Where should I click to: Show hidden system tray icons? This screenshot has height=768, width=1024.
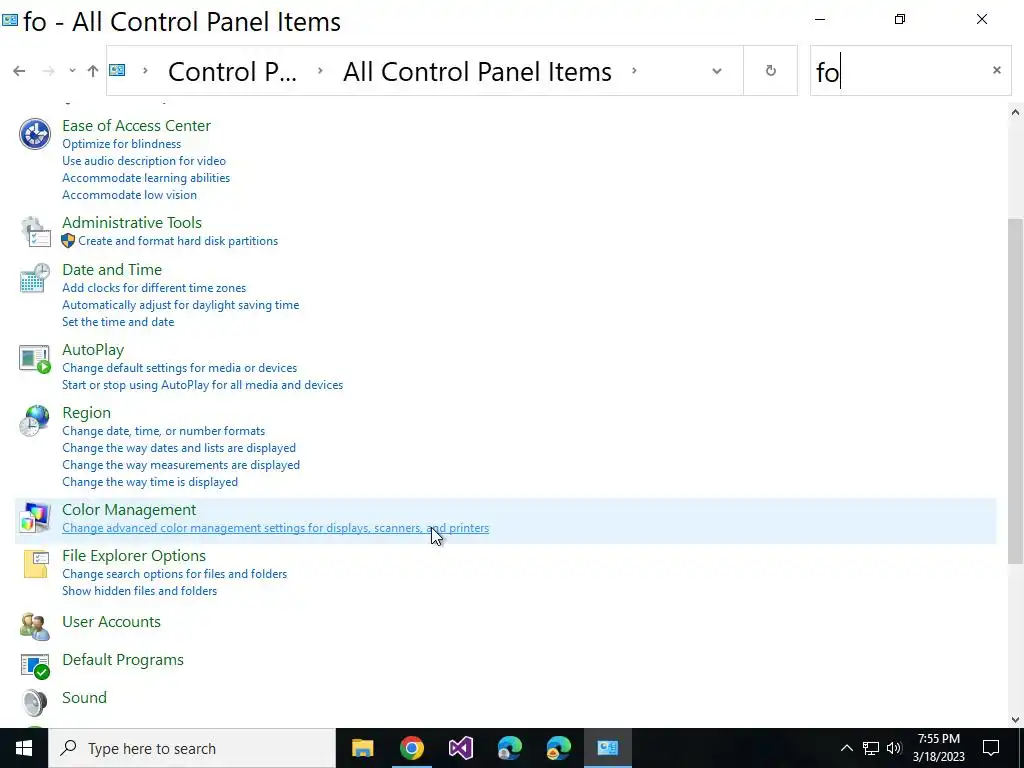[846, 748]
